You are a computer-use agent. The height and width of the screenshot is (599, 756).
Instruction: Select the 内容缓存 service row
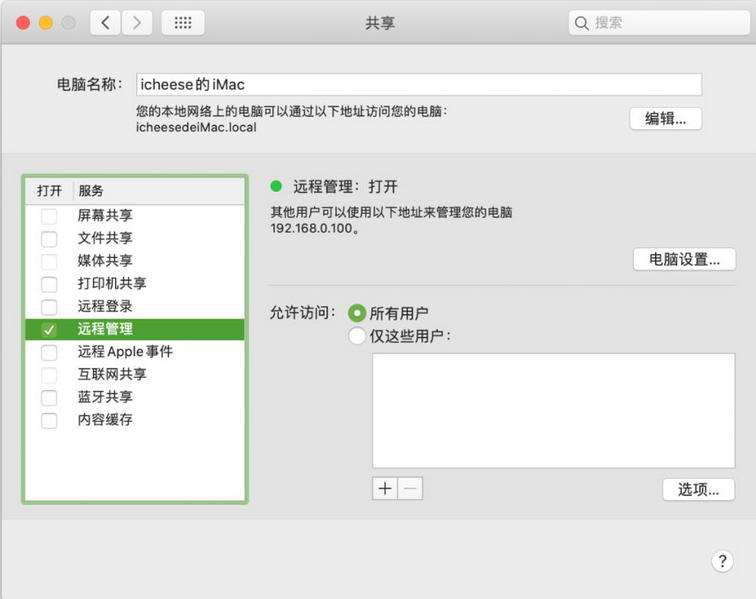135,420
